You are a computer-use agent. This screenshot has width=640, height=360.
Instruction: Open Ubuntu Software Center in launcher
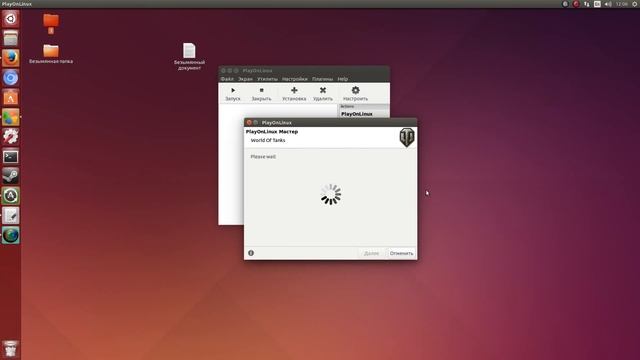11,98
